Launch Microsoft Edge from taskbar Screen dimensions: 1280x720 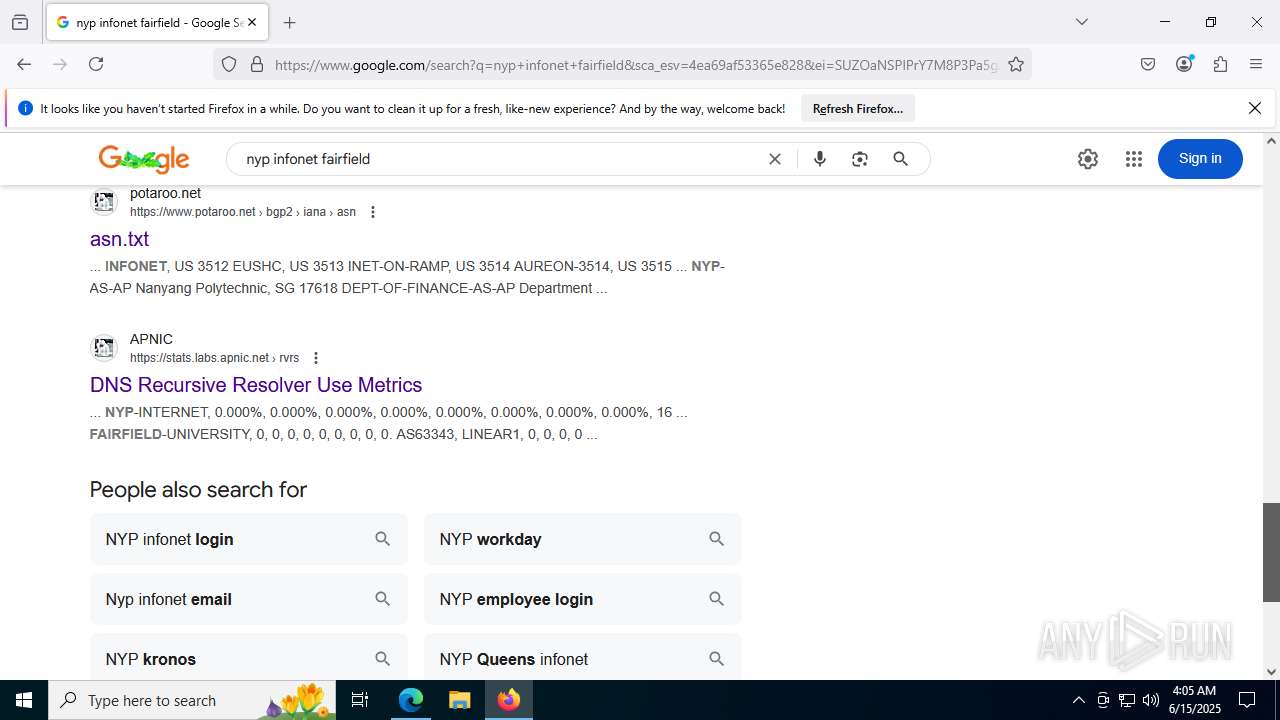tap(411, 700)
